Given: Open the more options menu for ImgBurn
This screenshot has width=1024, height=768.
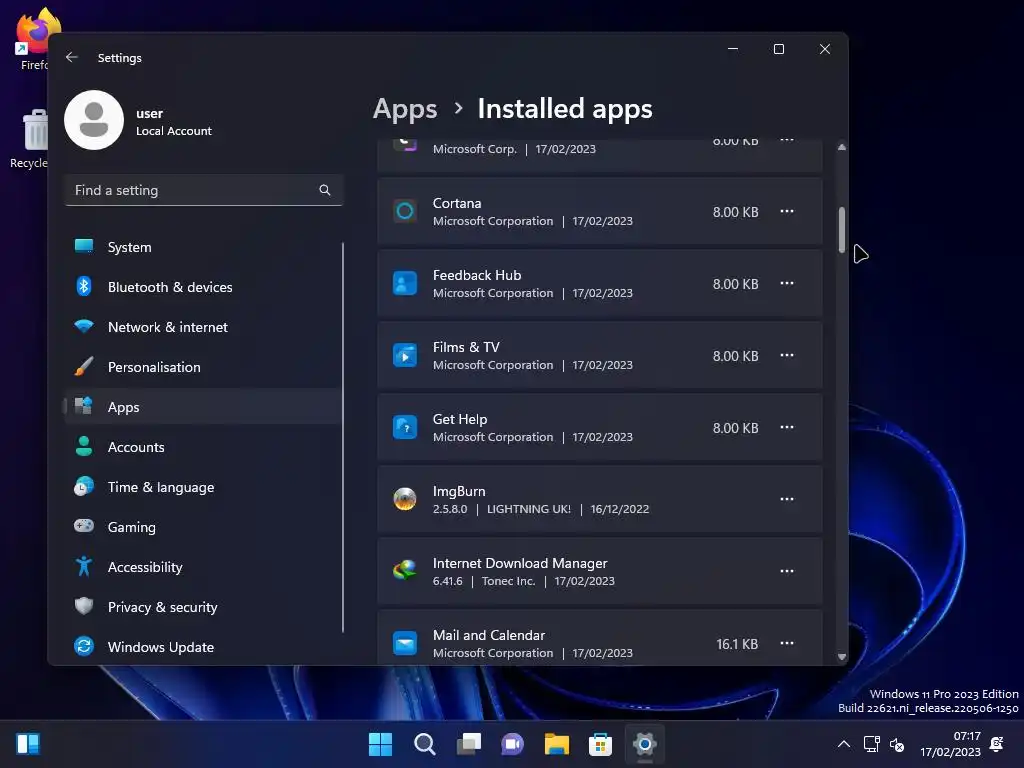Looking at the screenshot, I should pos(787,499).
